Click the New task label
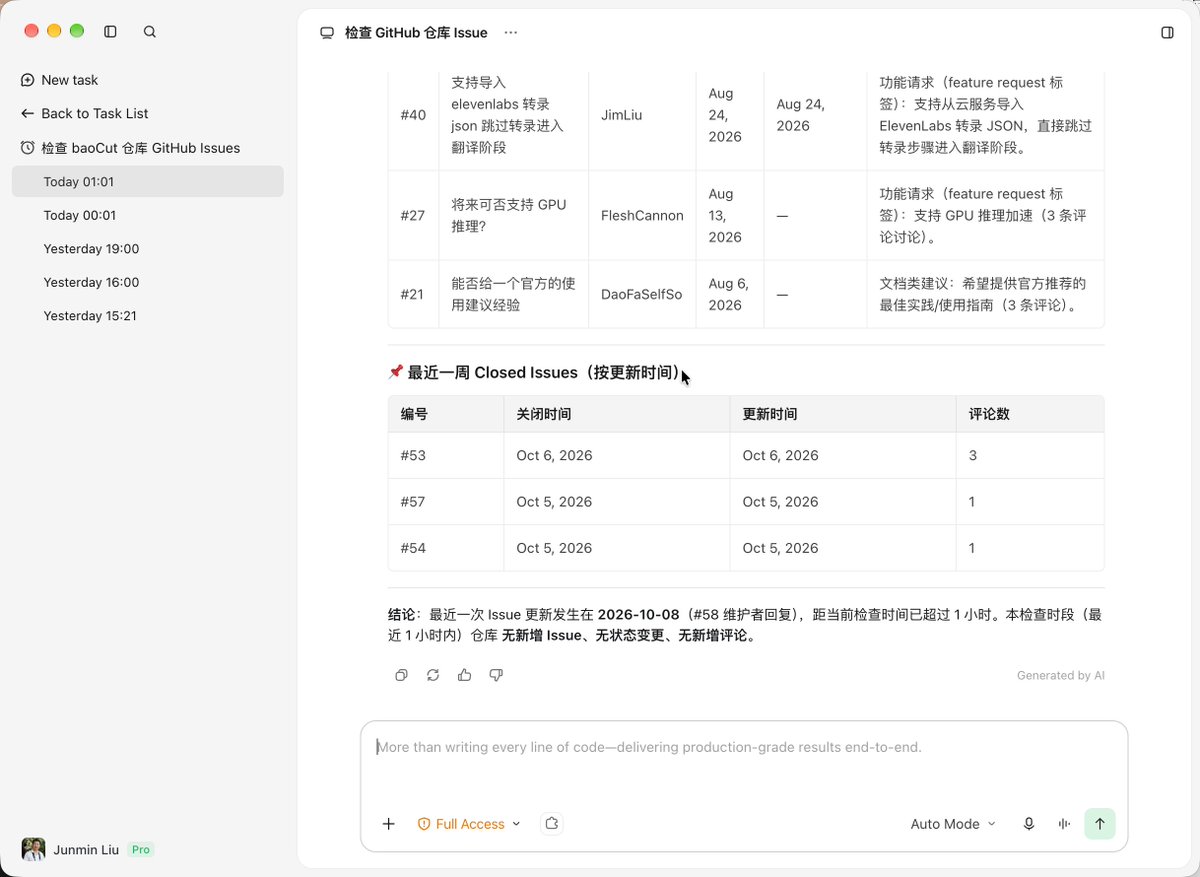 (70, 80)
